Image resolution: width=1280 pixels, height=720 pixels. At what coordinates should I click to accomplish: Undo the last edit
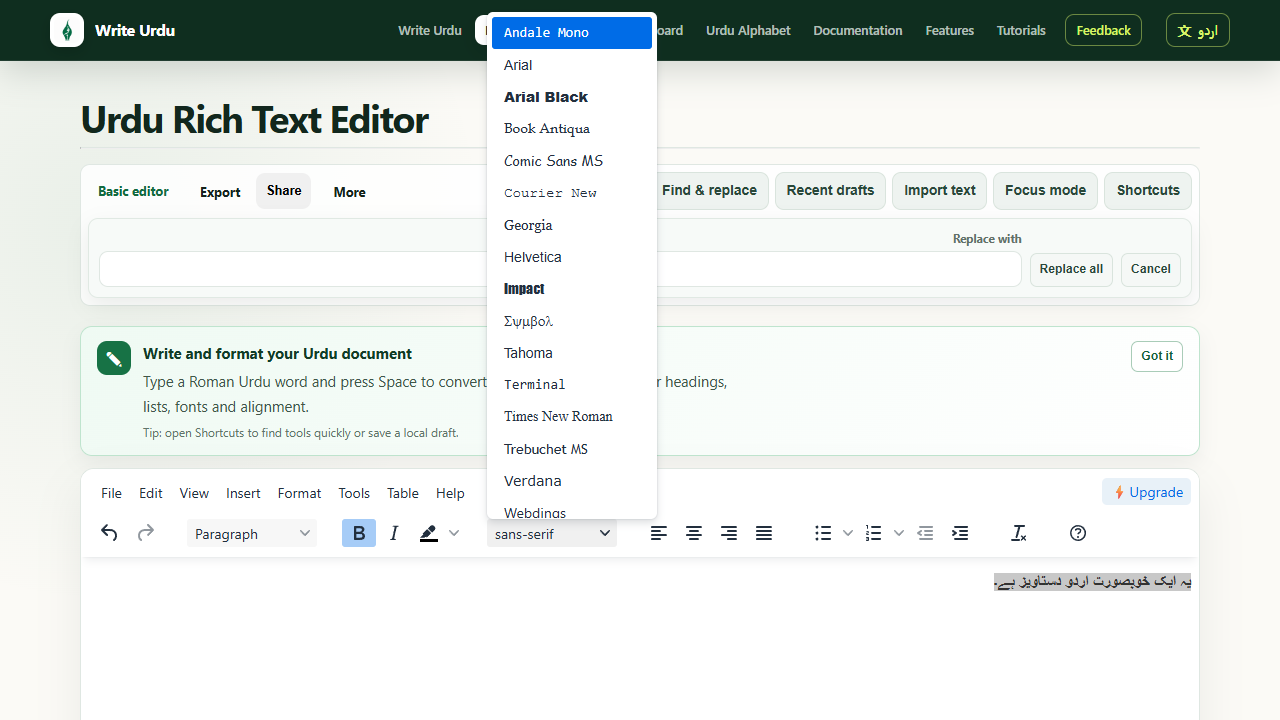tap(110, 533)
